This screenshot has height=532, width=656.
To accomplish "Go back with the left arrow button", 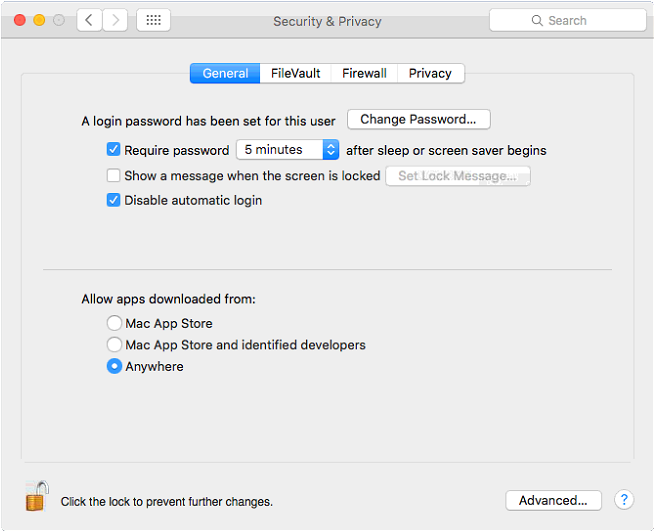I will [89, 20].
